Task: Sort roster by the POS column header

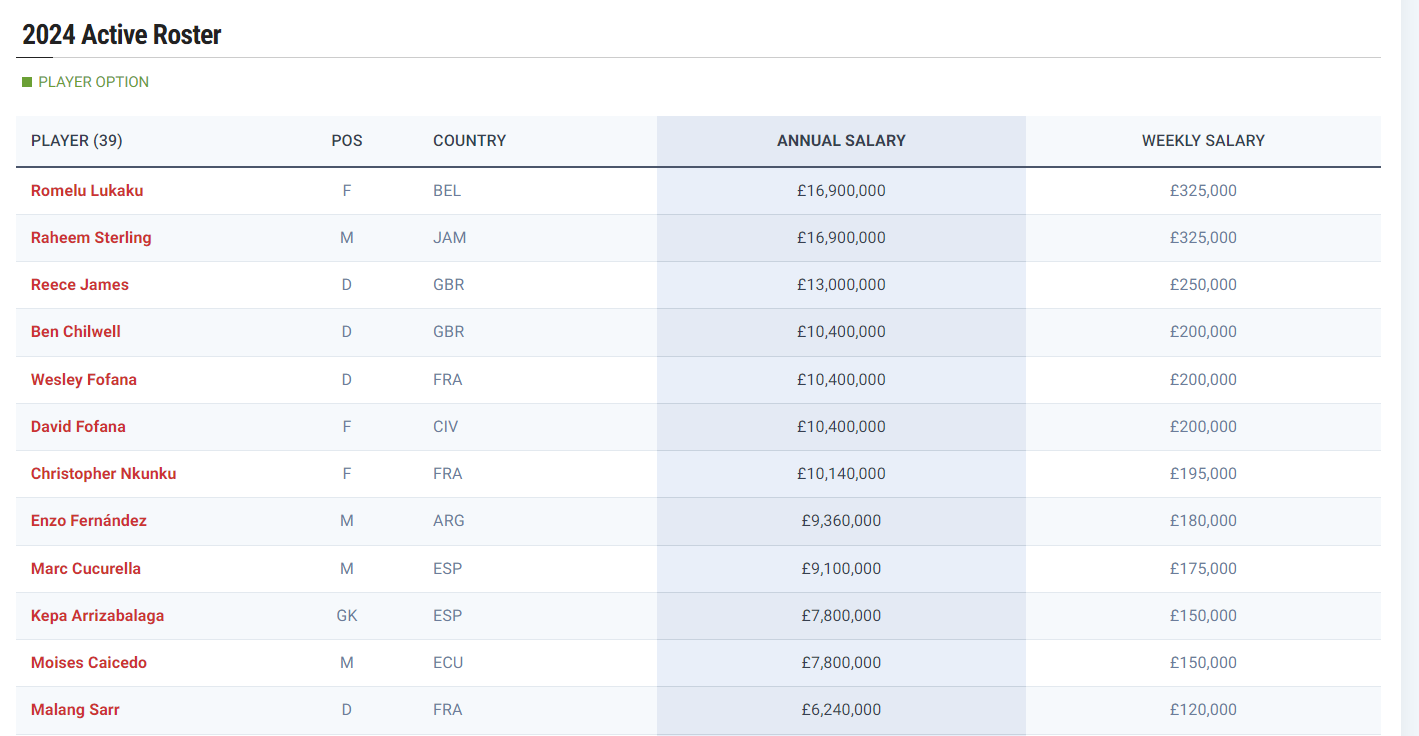Action: point(347,141)
